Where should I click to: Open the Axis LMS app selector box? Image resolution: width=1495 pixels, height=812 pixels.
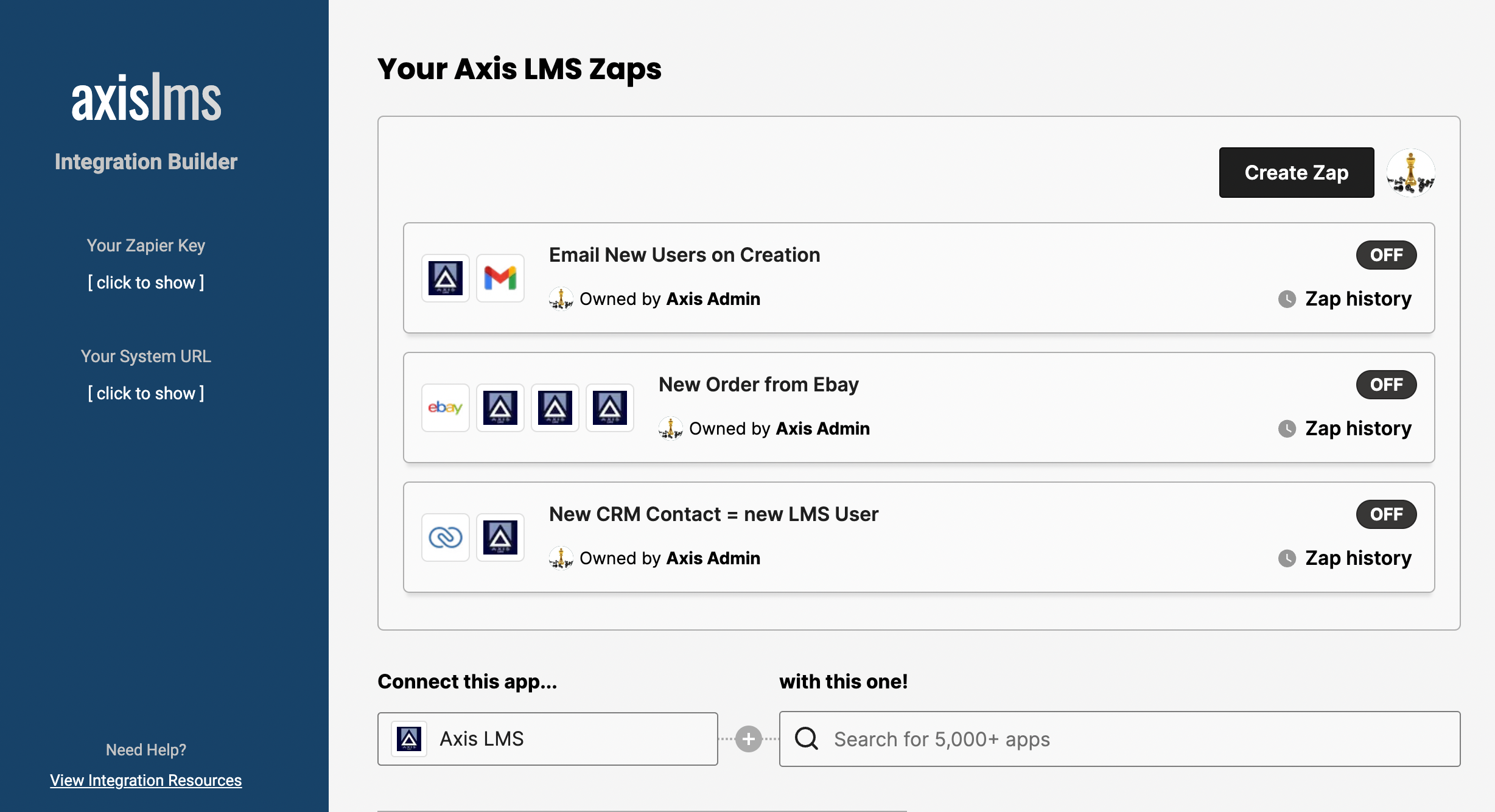click(547, 739)
